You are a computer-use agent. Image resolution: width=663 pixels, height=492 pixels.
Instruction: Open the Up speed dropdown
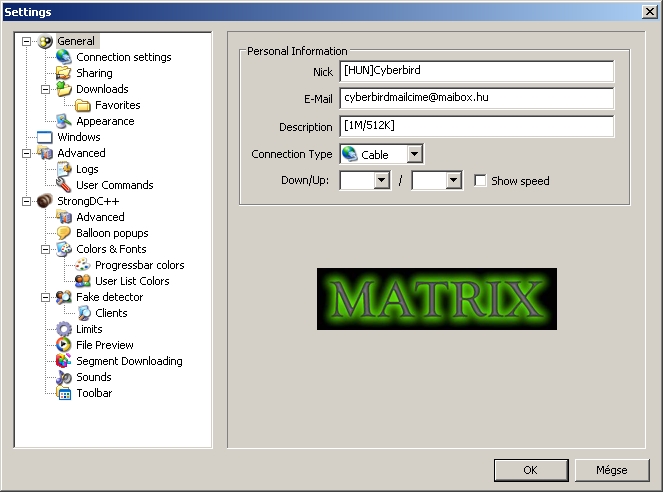coord(453,181)
